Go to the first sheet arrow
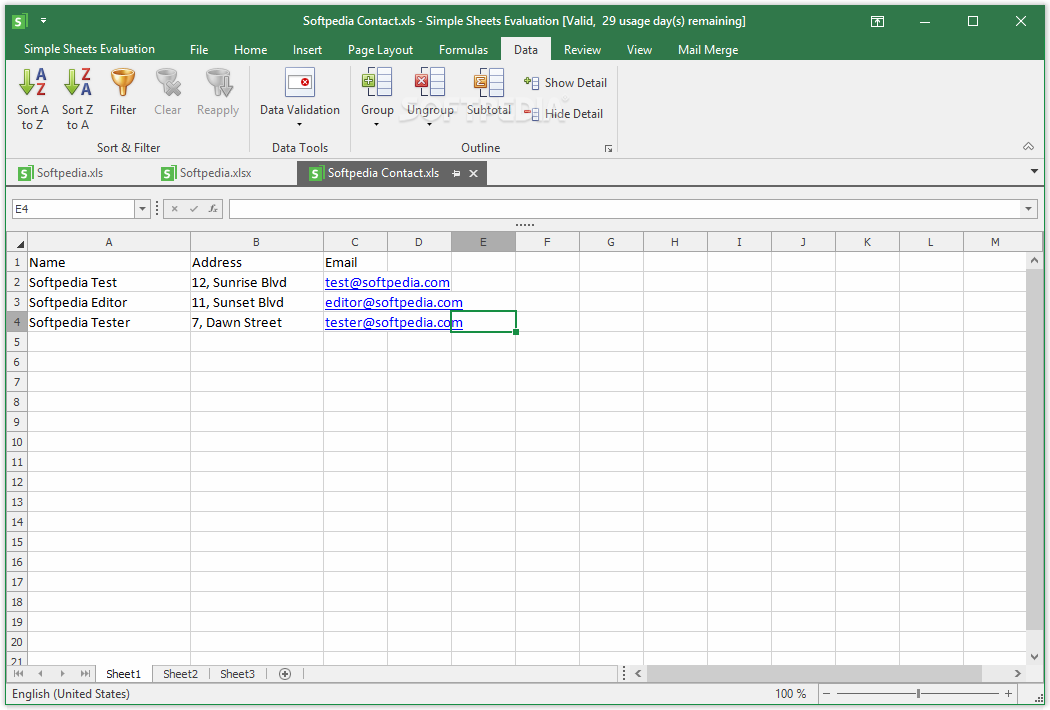Viewport: 1050px width, 710px height. (x=18, y=674)
